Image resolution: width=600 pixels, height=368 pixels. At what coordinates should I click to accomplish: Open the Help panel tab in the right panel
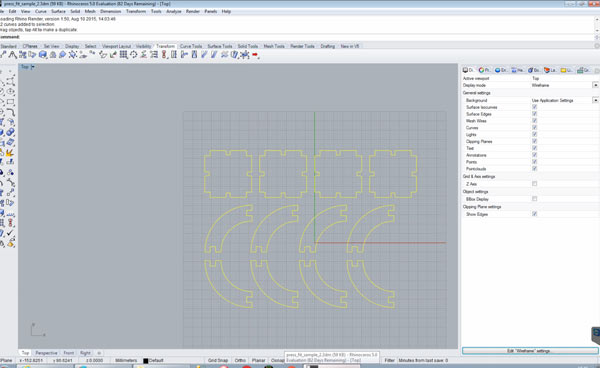[x=517, y=70]
